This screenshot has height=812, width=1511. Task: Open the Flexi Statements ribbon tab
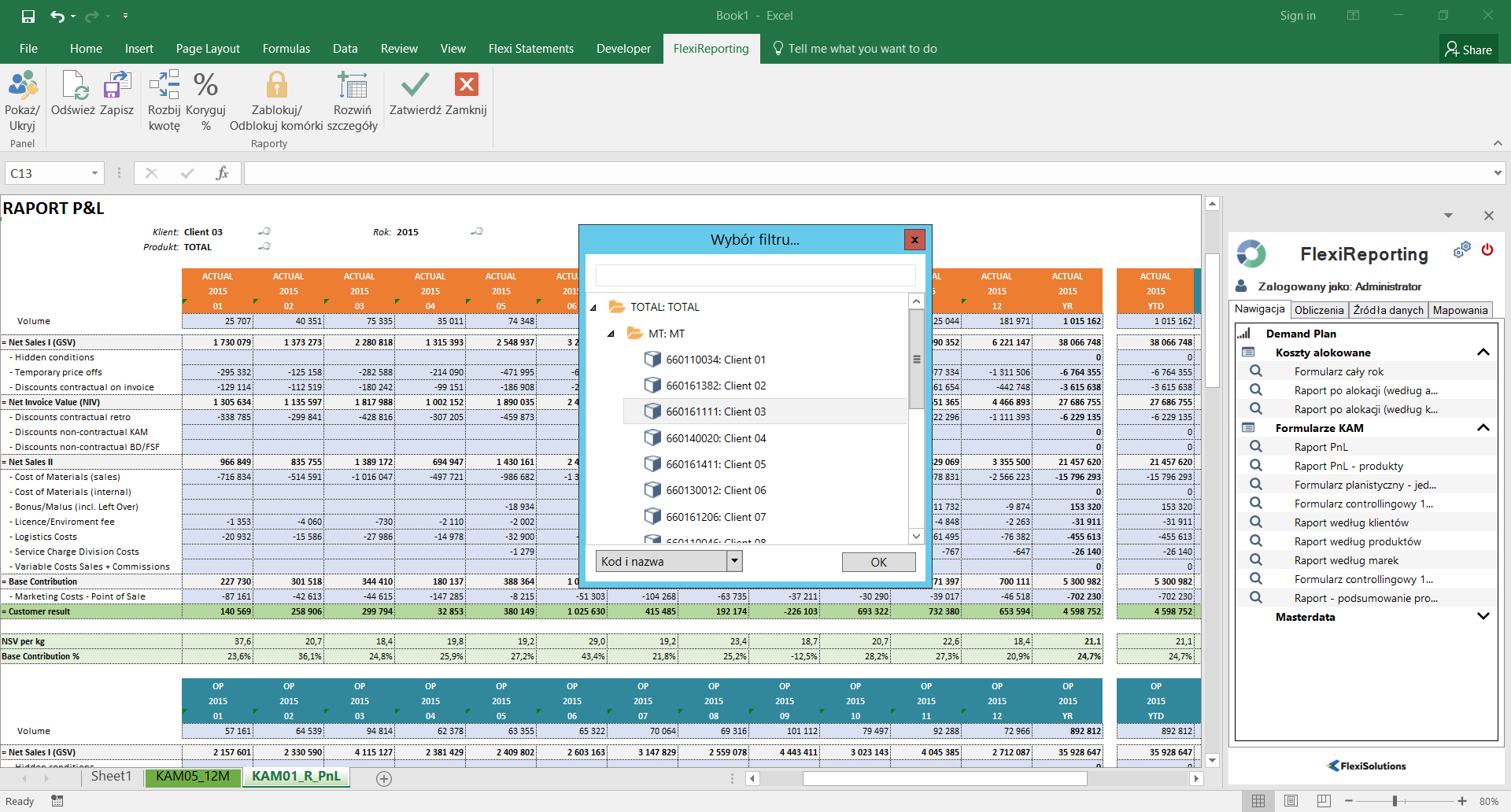[530, 49]
